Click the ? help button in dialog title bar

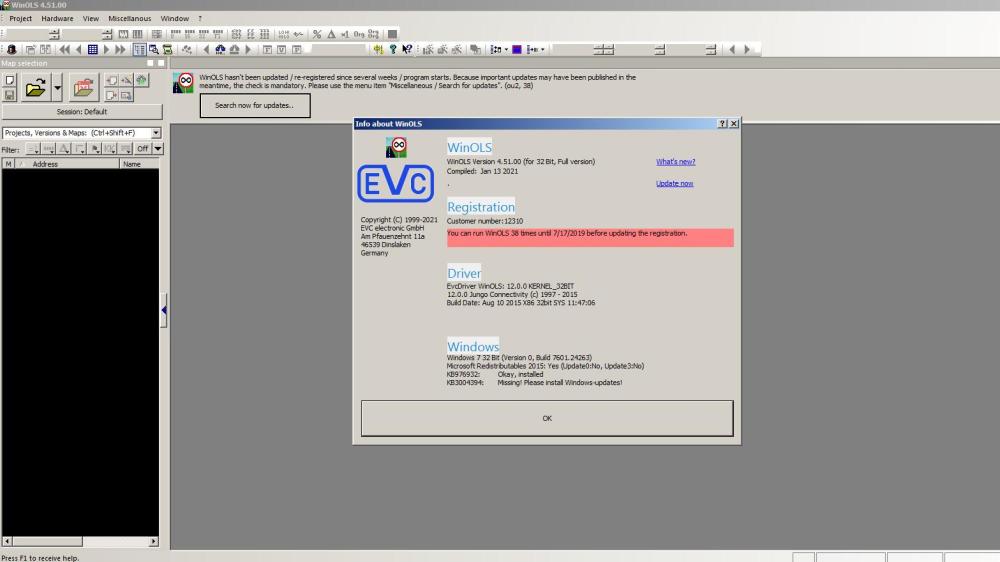click(722, 124)
